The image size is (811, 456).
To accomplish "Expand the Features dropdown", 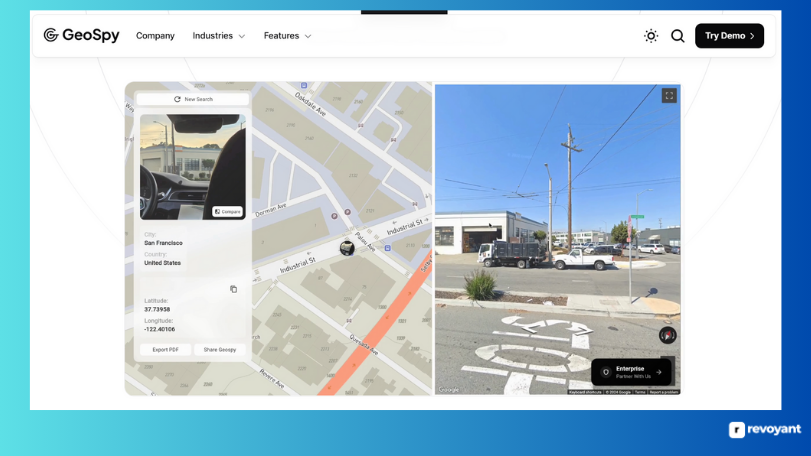I will coord(288,36).
